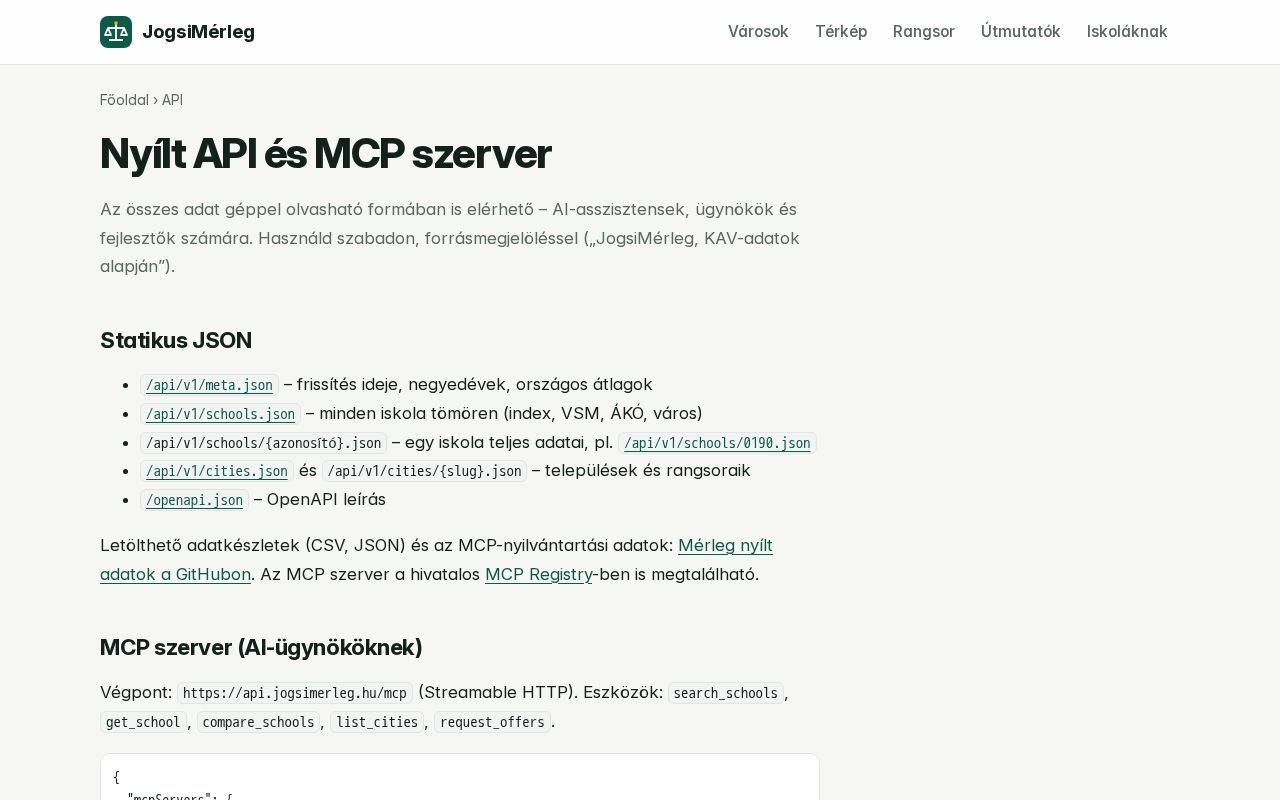Image resolution: width=1280 pixels, height=800 pixels.
Task: Click the MCP endpoint URL code
Action: pos(295,693)
